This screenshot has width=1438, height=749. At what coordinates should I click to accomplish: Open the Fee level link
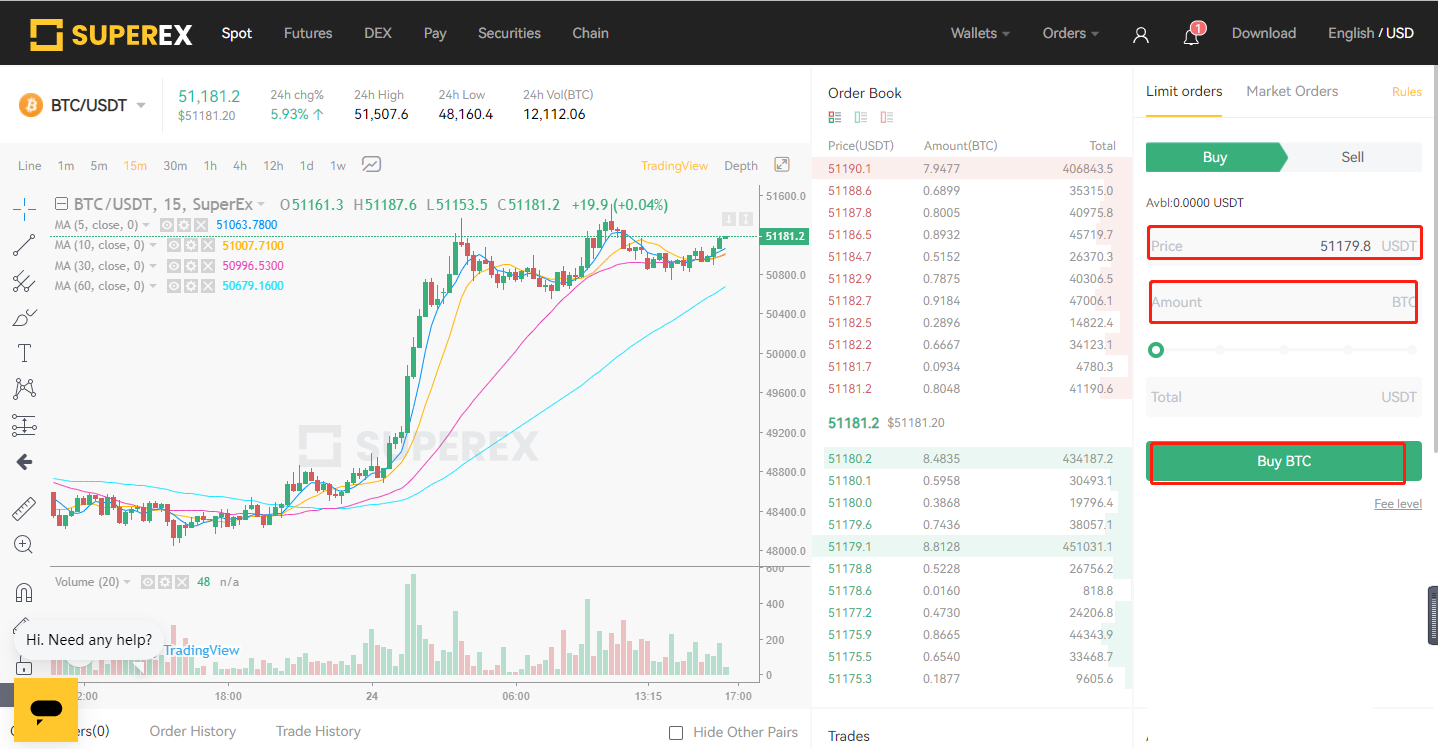tap(1398, 504)
